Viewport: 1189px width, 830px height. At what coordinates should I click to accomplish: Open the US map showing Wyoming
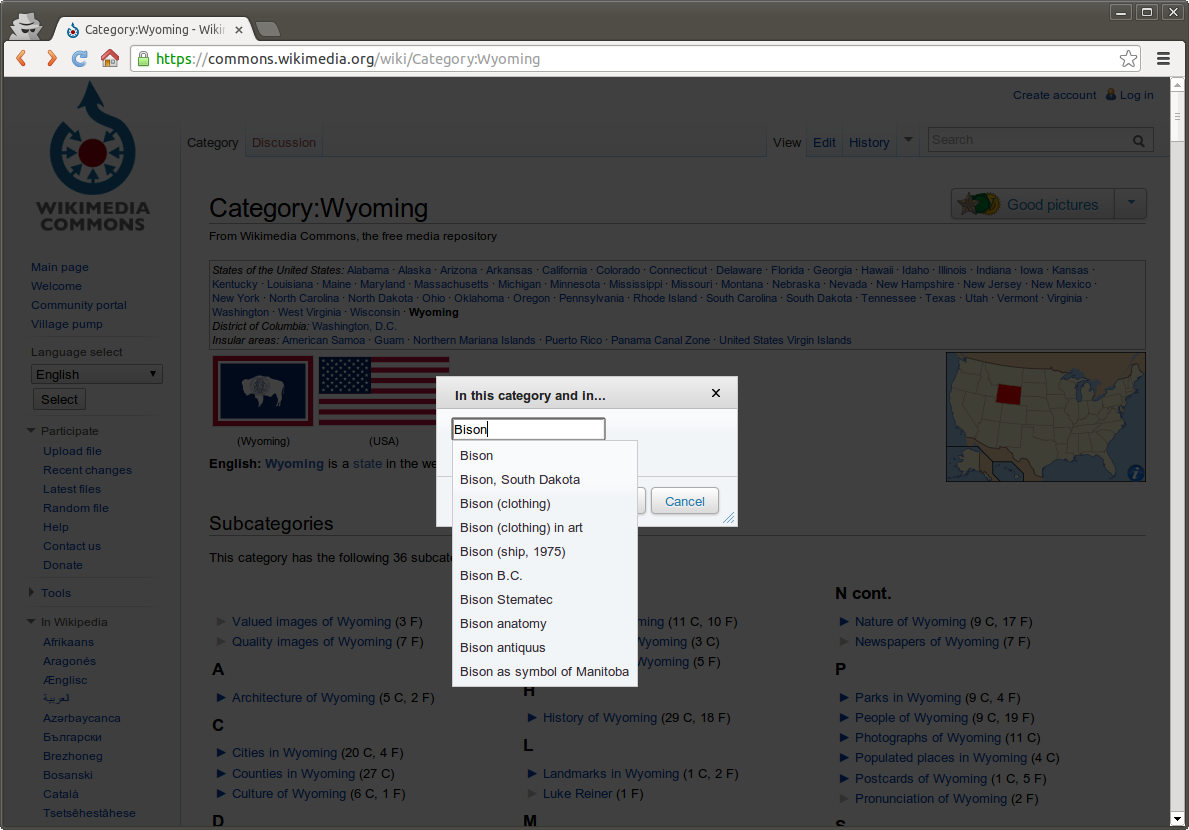[x=1046, y=417]
